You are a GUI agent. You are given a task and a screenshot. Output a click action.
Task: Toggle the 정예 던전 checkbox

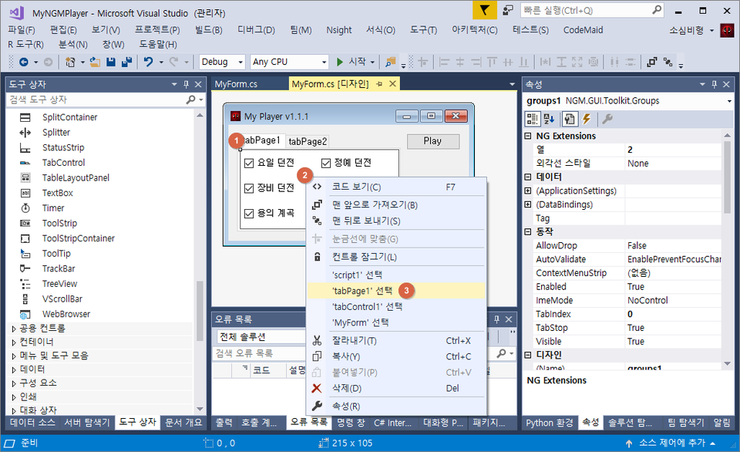(326, 163)
